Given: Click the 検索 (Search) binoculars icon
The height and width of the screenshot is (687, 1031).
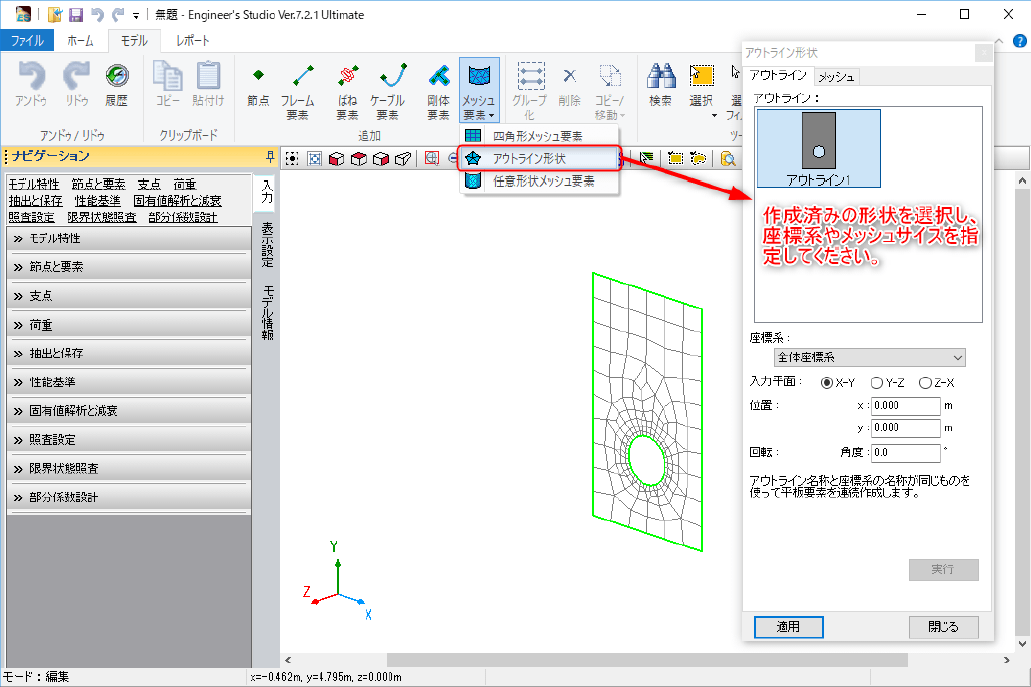Looking at the screenshot, I should pyautogui.click(x=660, y=83).
